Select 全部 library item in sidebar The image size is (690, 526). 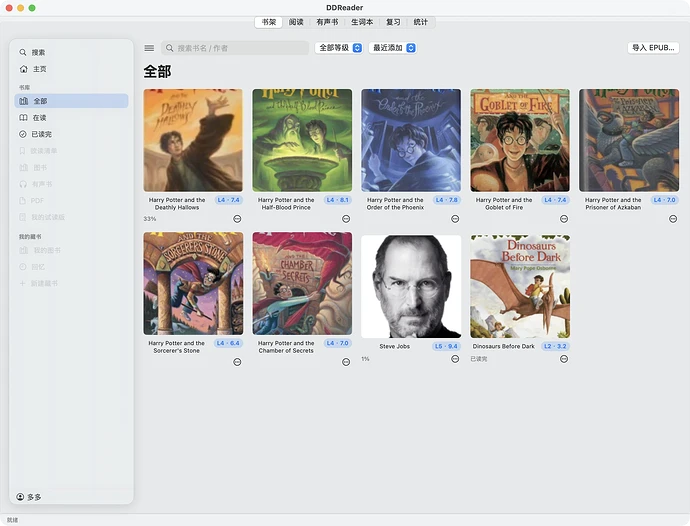pyautogui.click(x=71, y=101)
